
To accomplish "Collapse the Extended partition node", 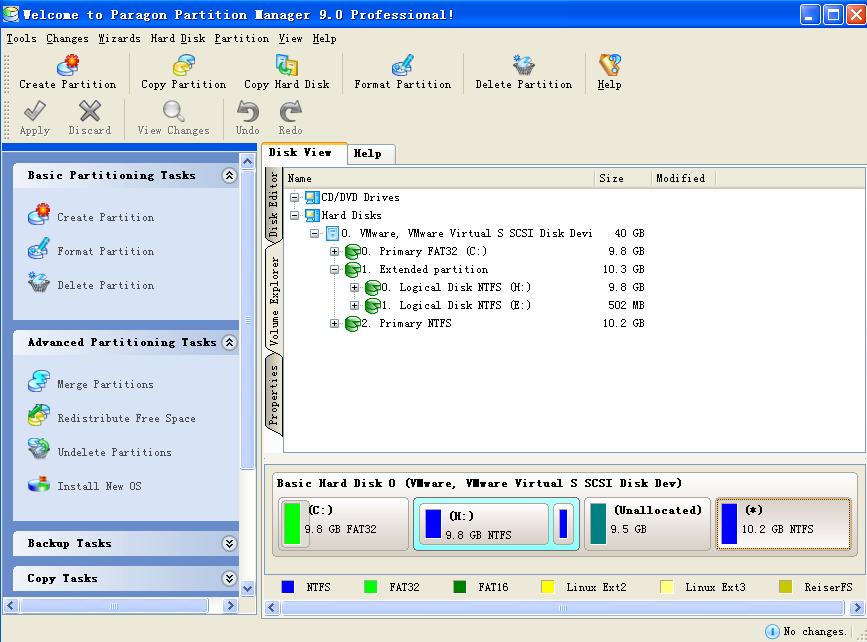I will (334, 269).
